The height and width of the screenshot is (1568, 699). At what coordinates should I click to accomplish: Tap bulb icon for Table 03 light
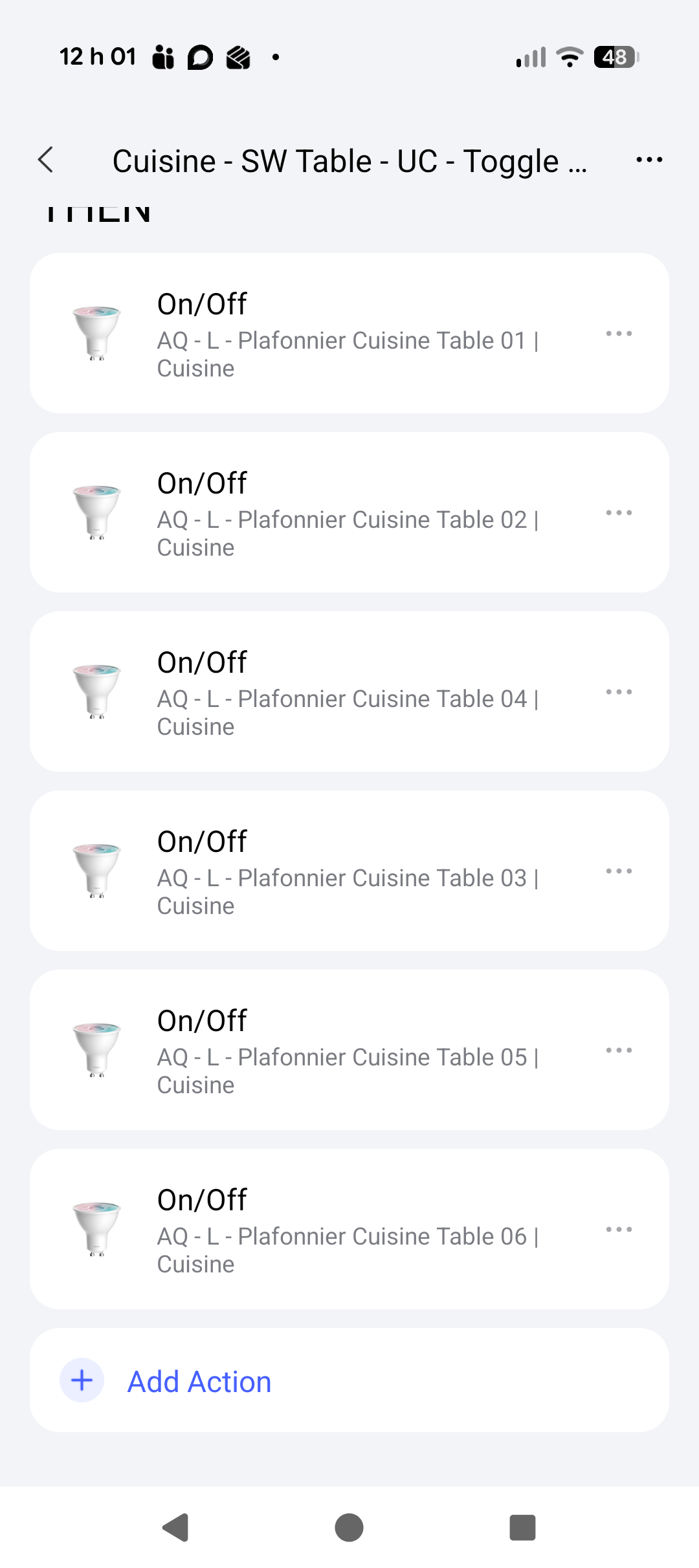[96, 870]
